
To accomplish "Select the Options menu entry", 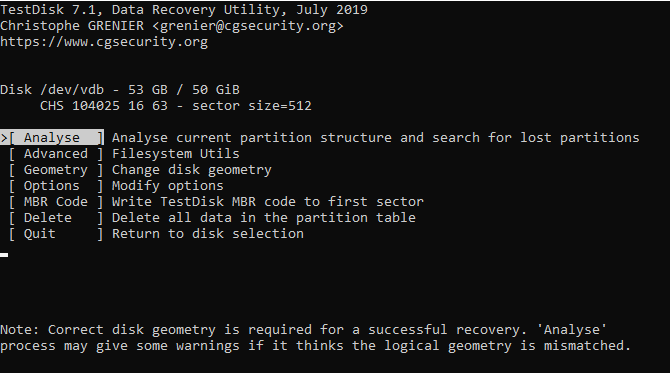I will (x=56, y=186).
